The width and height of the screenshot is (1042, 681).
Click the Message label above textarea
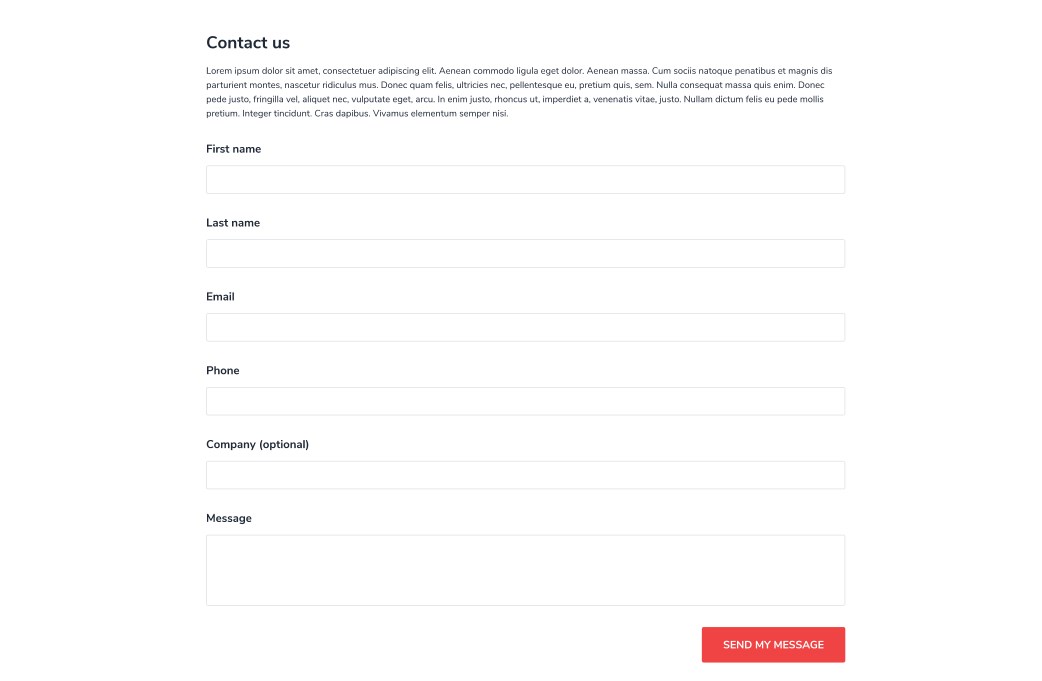pyautogui.click(x=229, y=518)
